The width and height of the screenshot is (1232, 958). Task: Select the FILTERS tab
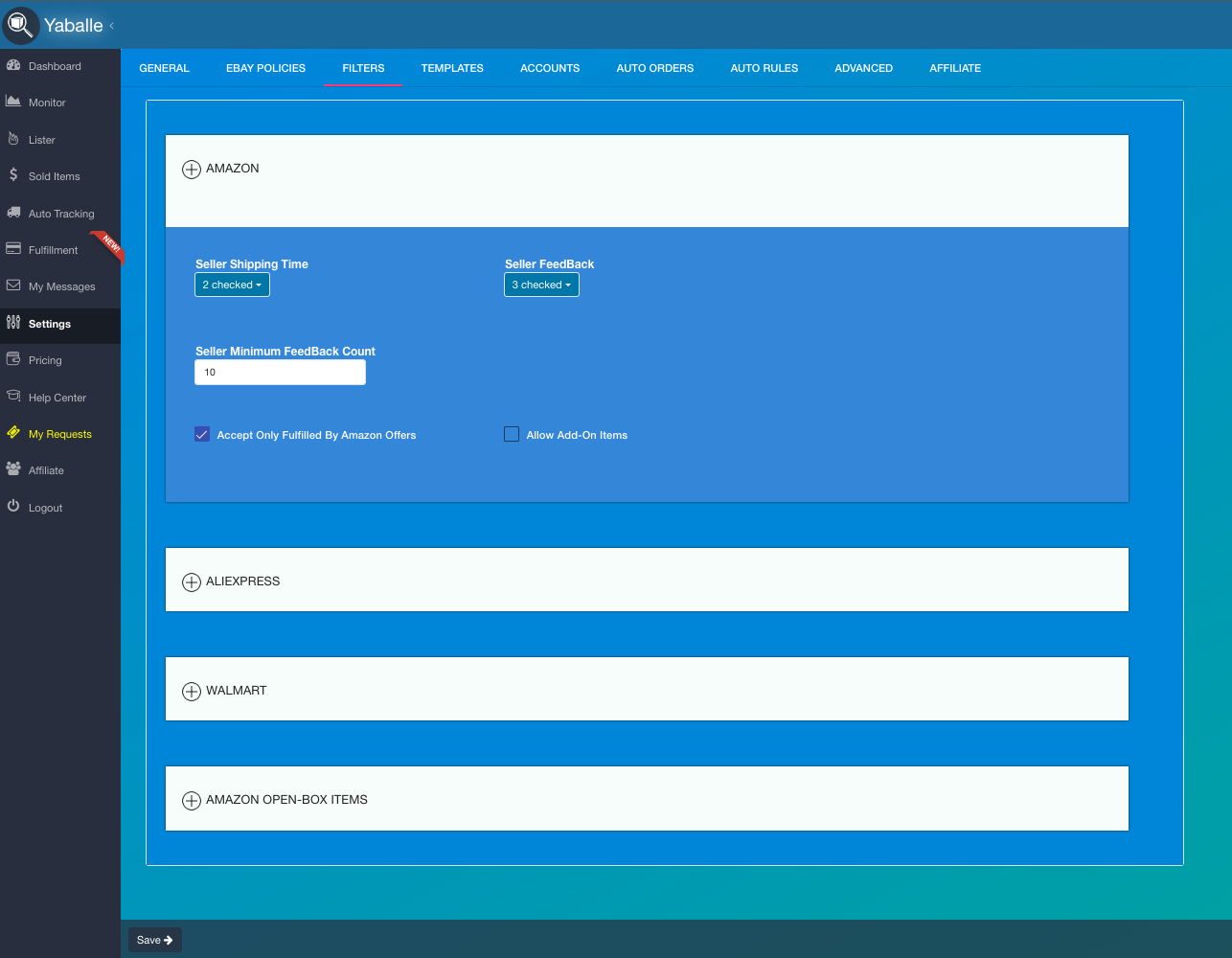[363, 68]
